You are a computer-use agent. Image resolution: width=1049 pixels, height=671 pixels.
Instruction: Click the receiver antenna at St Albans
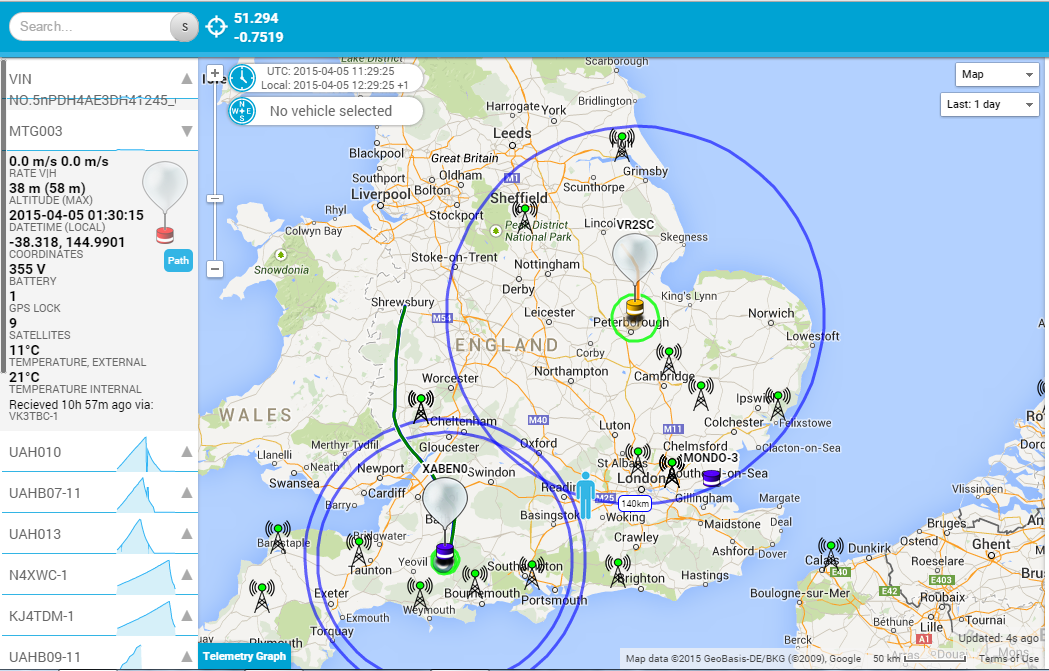[638, 460]
